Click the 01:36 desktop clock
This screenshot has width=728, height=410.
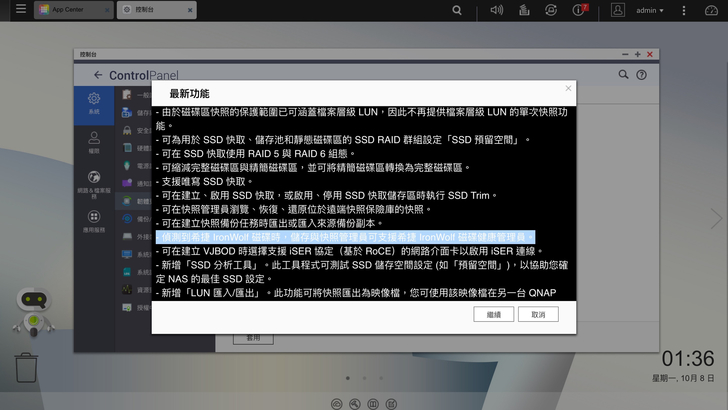coord(688,358)
